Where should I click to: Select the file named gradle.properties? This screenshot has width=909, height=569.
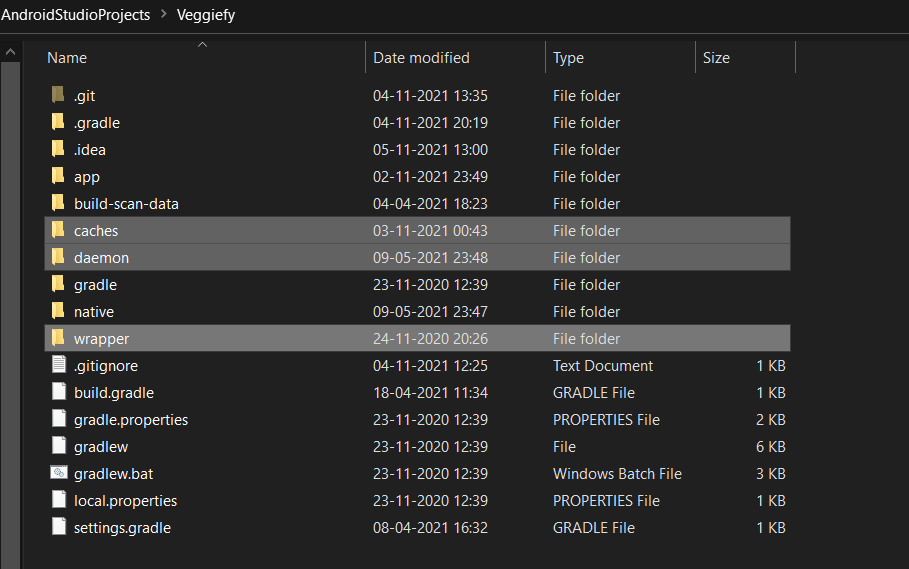click(x=131, y=420)
